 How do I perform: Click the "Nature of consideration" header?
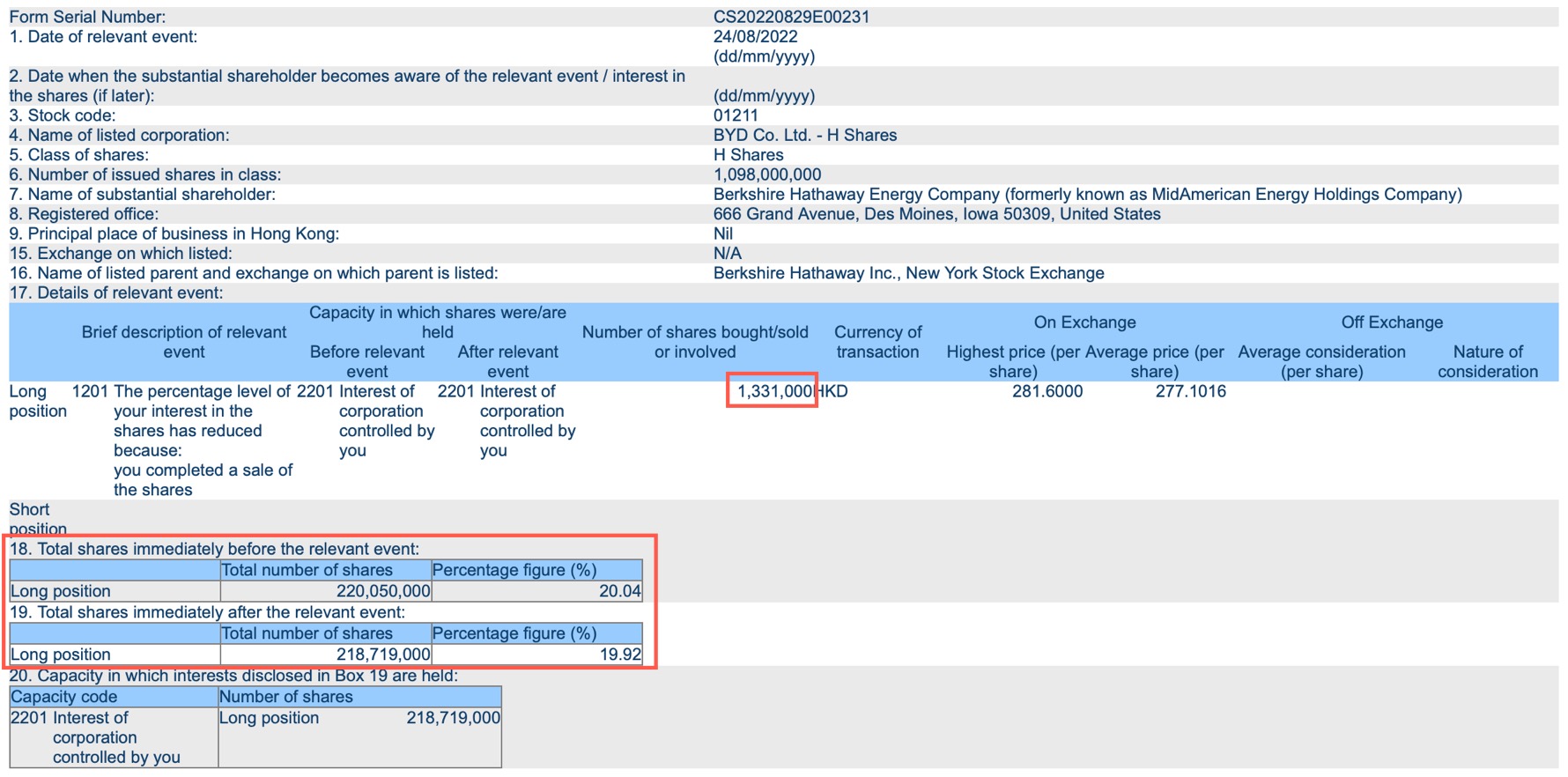[1488, 361]
